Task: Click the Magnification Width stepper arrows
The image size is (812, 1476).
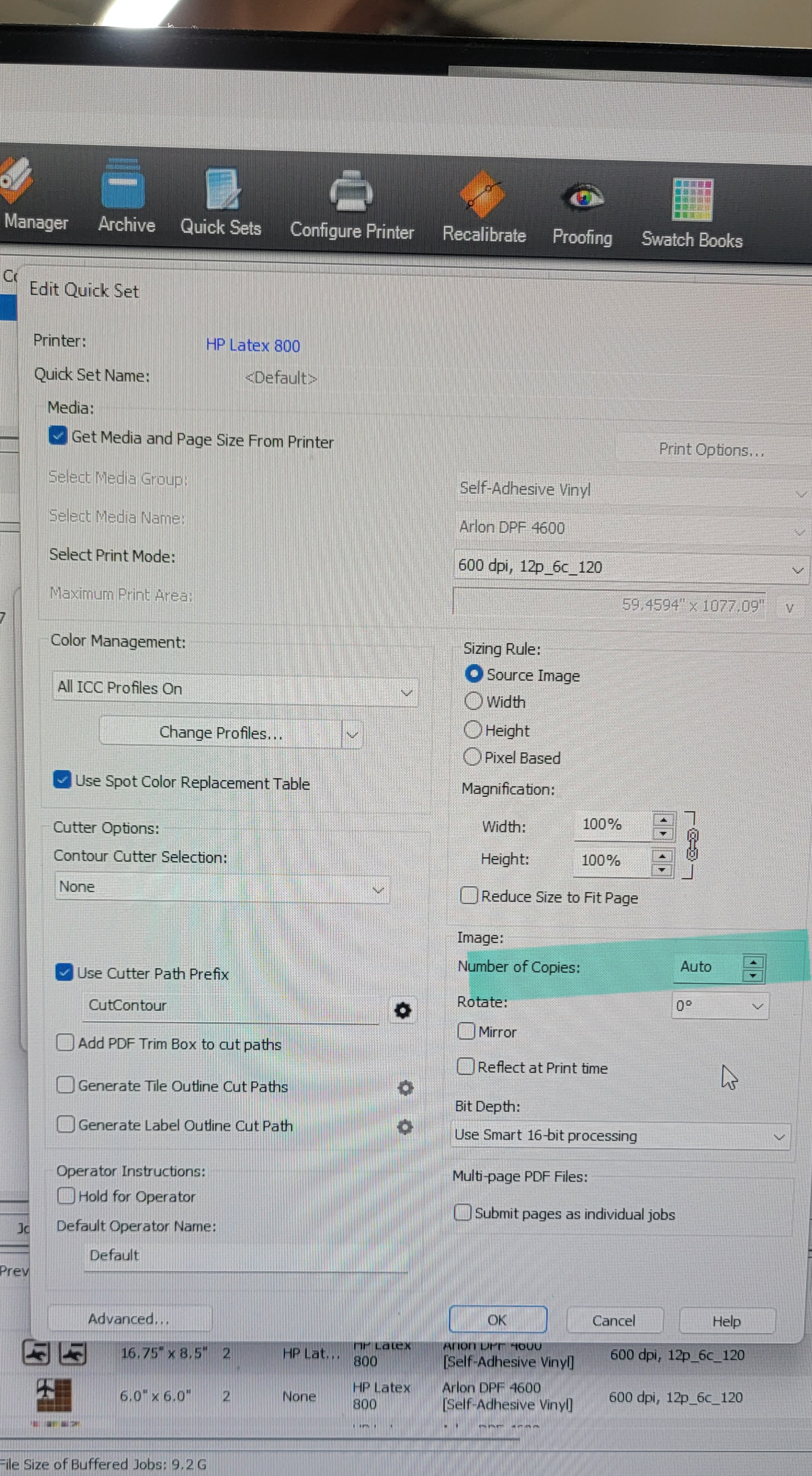Action: 663,826
